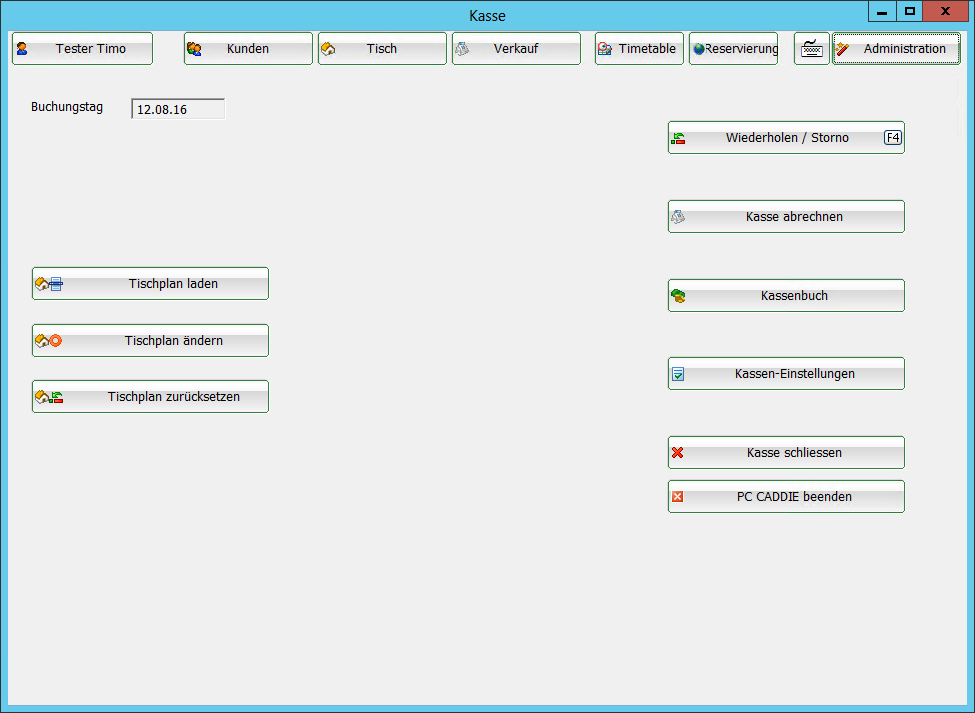Click the globe icon on Reservierung

(699, 49)
